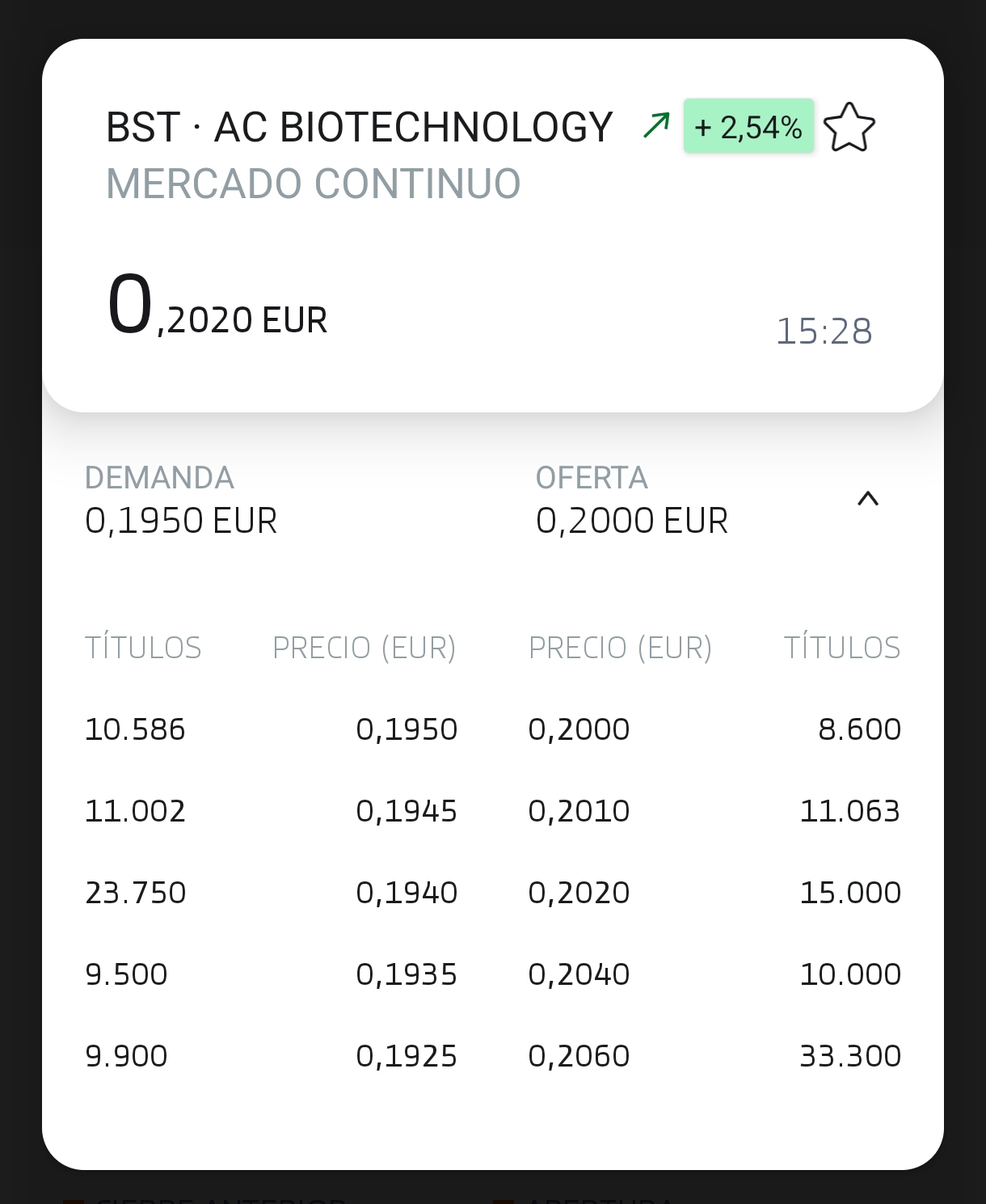The height and width of the screenshot is (1204, 986).
Task: Click the offer PRECIO (EUR) column header
Action: (620, 648)
